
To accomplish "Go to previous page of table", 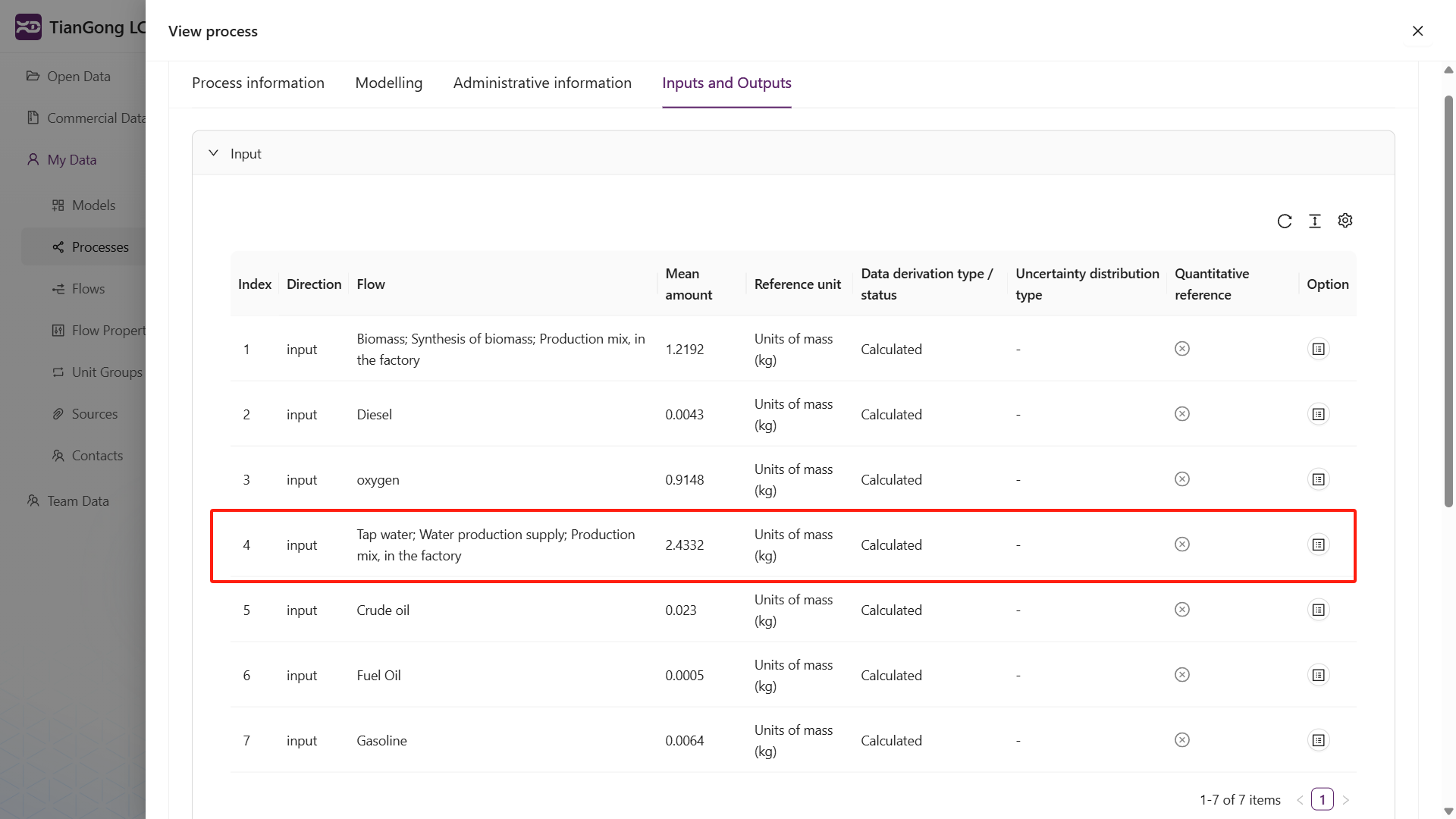I will coord(1300,799).
